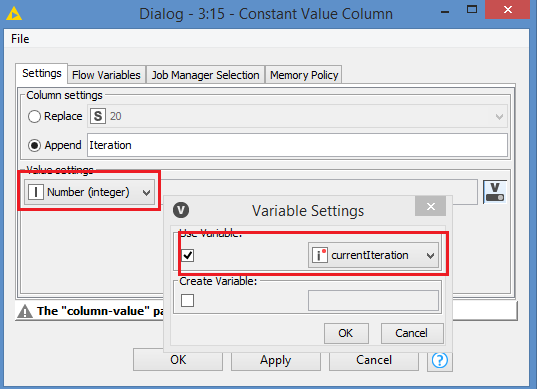Click the flow variable button icon beside value field
The height and width of the screenshot is (389, 537).
click(495, 192)
